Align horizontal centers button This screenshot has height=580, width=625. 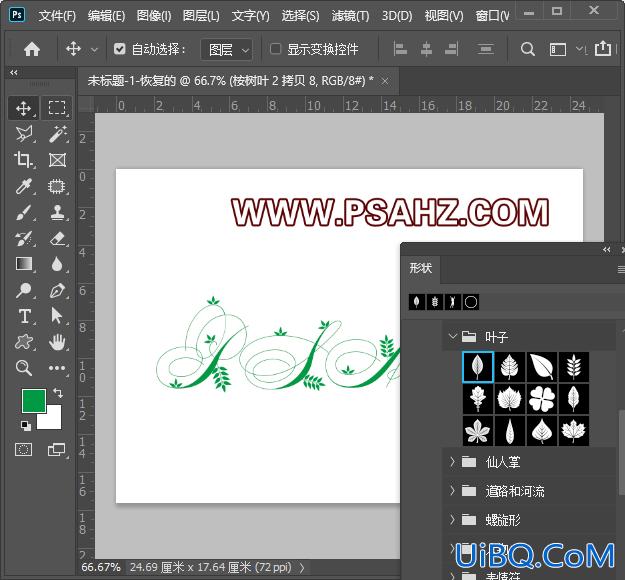[426, 49]
